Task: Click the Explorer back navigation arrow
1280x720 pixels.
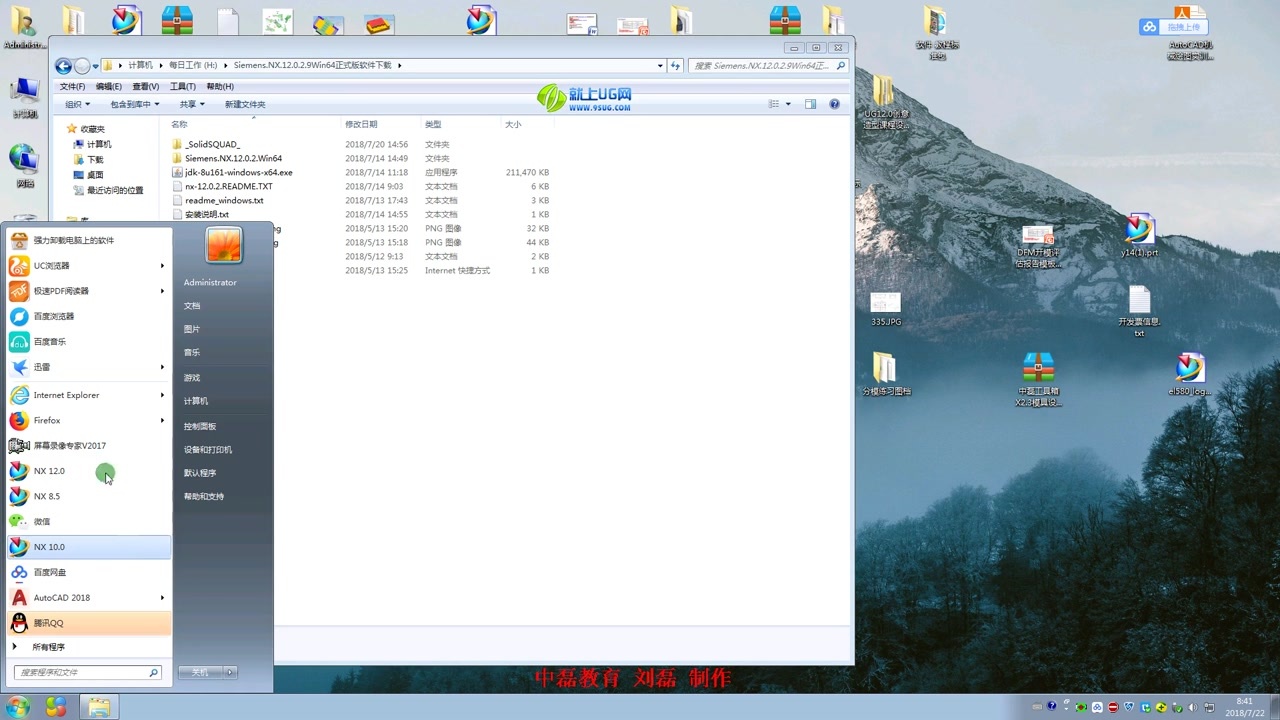Action: coord(64,66)
